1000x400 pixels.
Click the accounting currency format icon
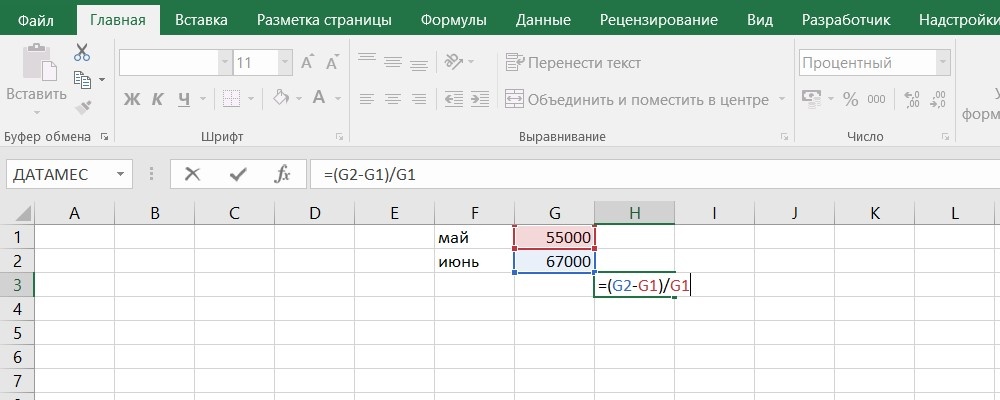[811, 98]
